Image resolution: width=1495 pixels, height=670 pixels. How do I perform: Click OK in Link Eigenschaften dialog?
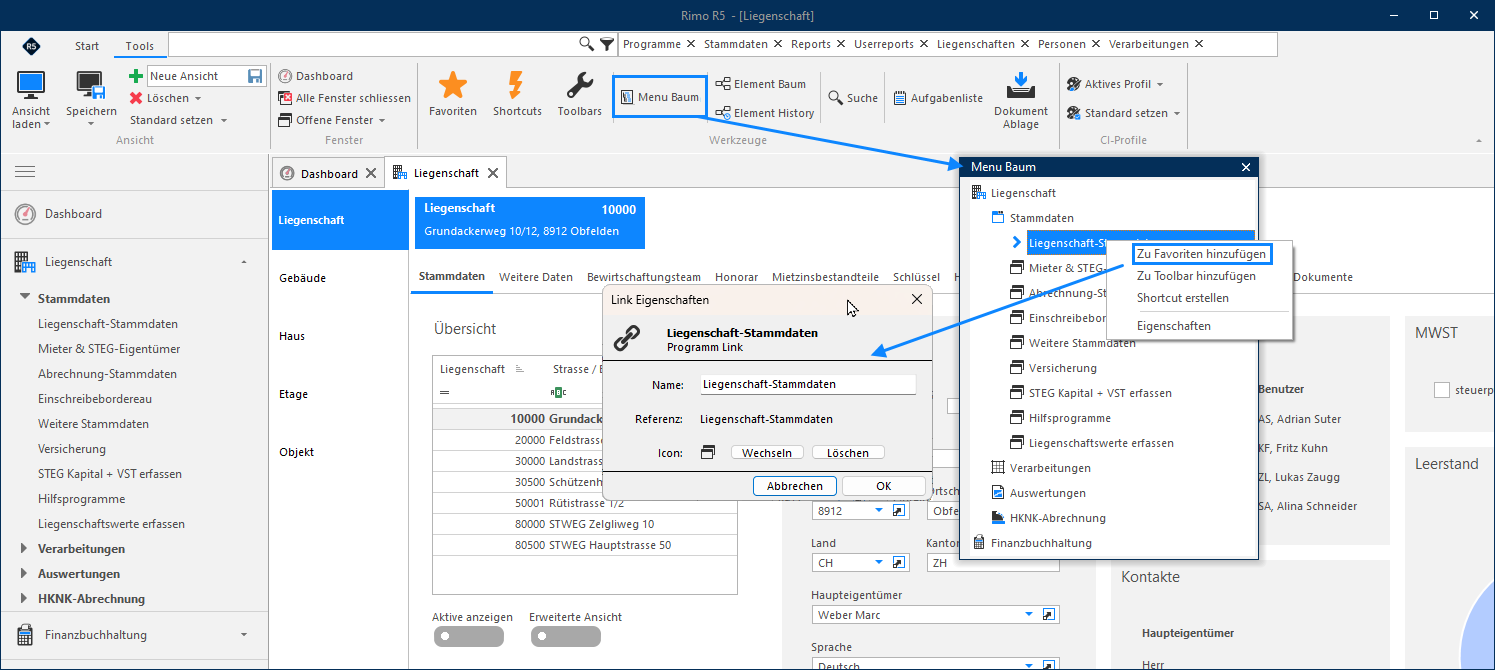pyautogui.click(x=883, y=486)
